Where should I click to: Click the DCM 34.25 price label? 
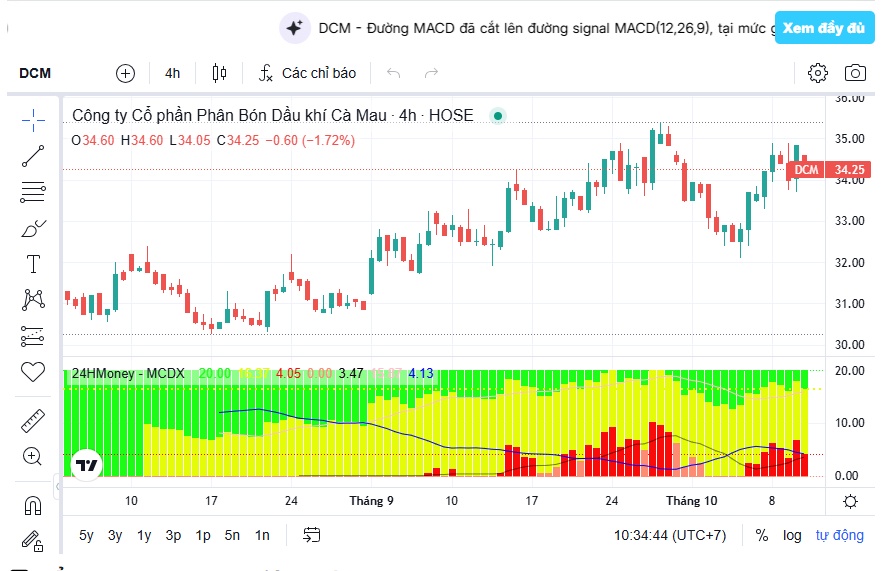click(x=829, y=170)
